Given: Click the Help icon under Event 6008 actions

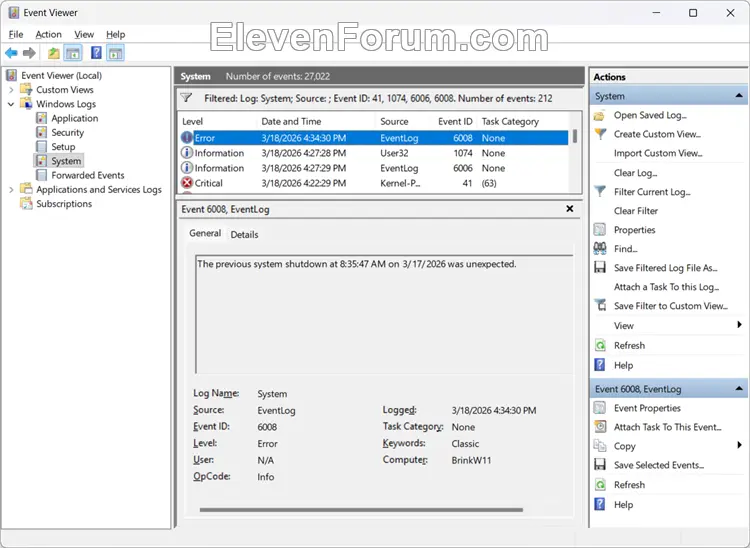Looking at the screenshot, I should click(600, 504).
